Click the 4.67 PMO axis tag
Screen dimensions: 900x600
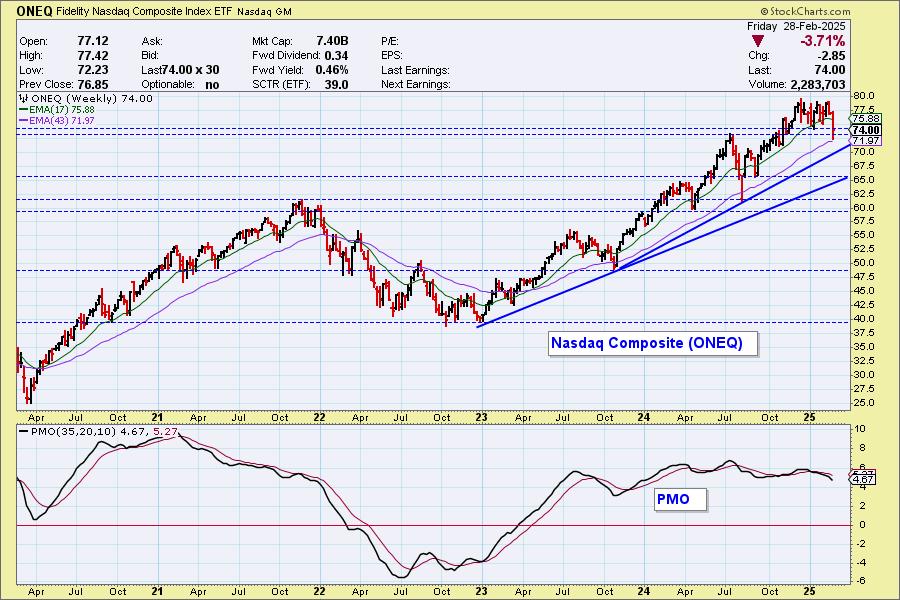pos(863,479)
